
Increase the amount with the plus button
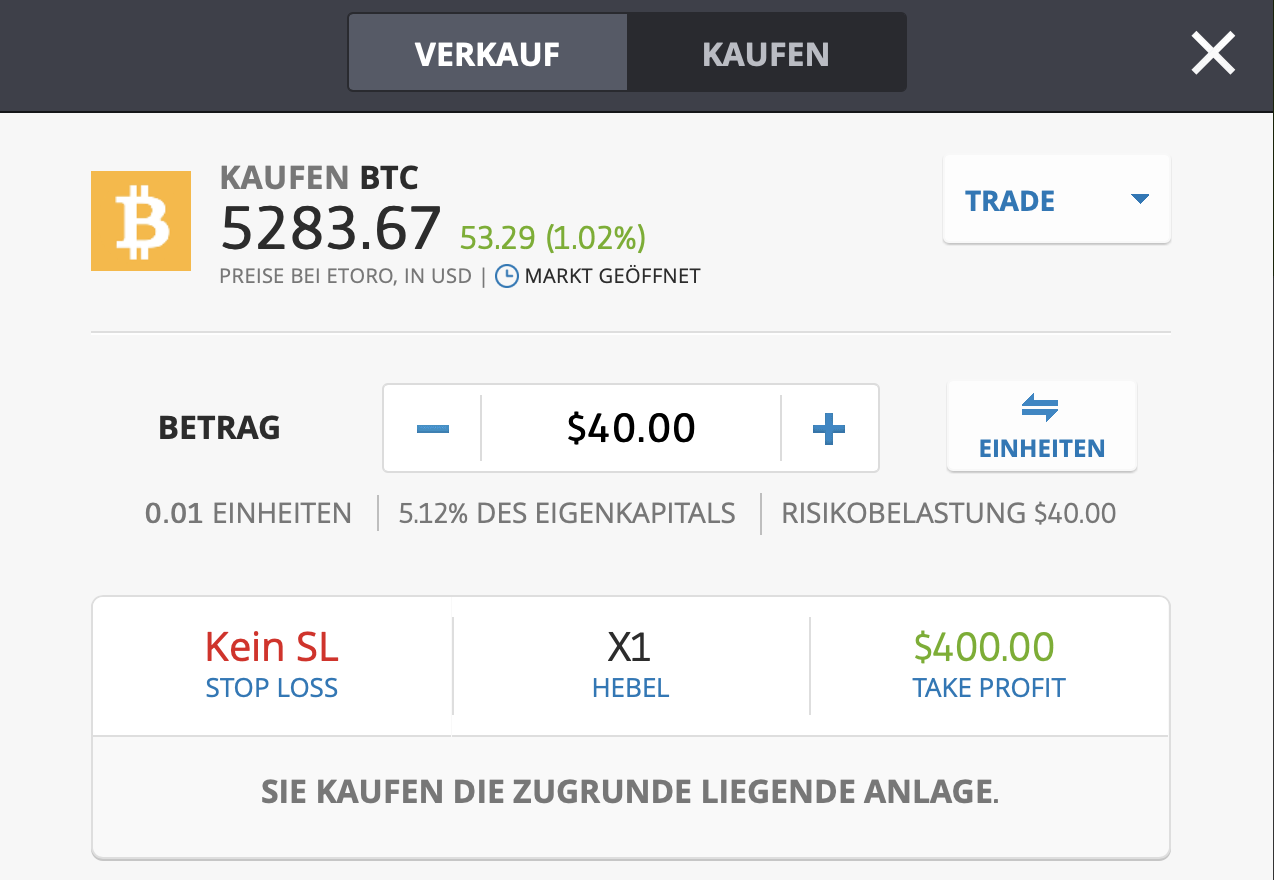tap(828, 429)
